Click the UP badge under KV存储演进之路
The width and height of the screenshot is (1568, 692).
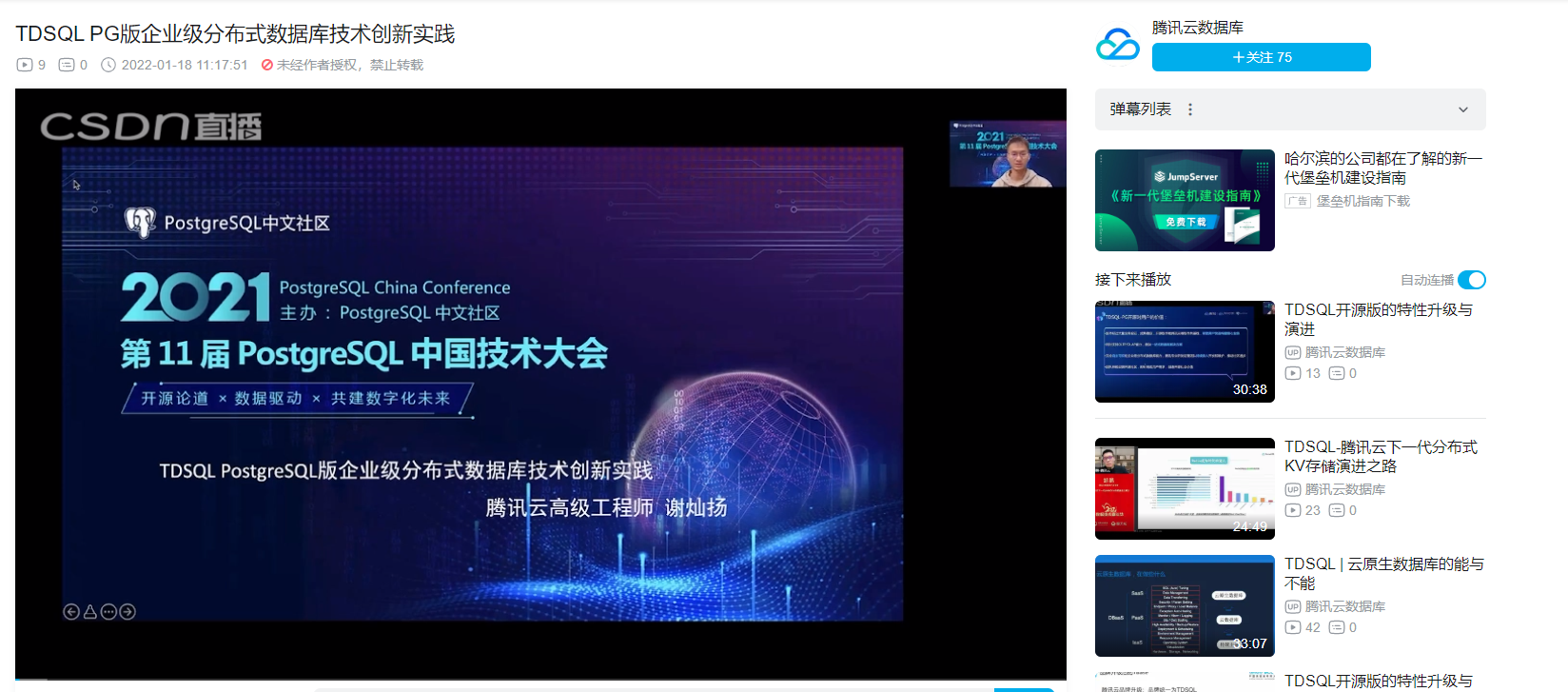point(1292,489)
